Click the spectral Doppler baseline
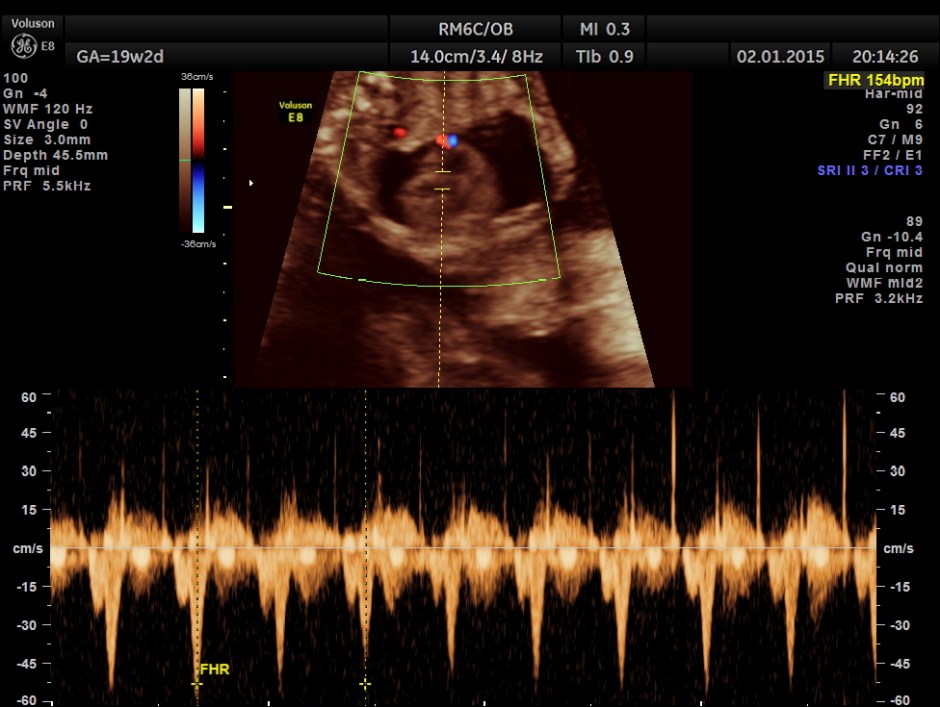 (470, 548)
